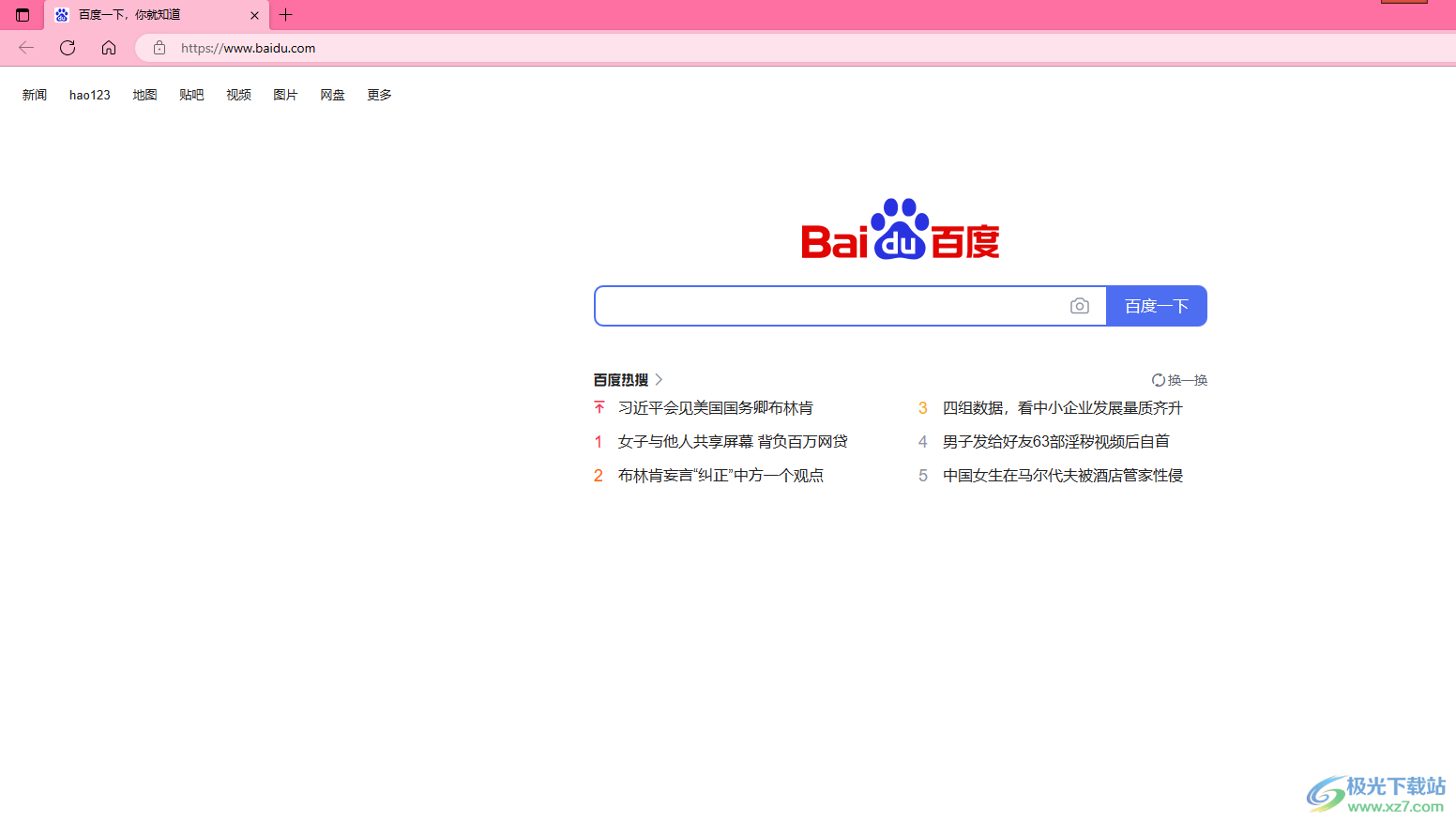Close the Baidu browser tab
Screen dimensions: 1456x822
click(254, 15)
